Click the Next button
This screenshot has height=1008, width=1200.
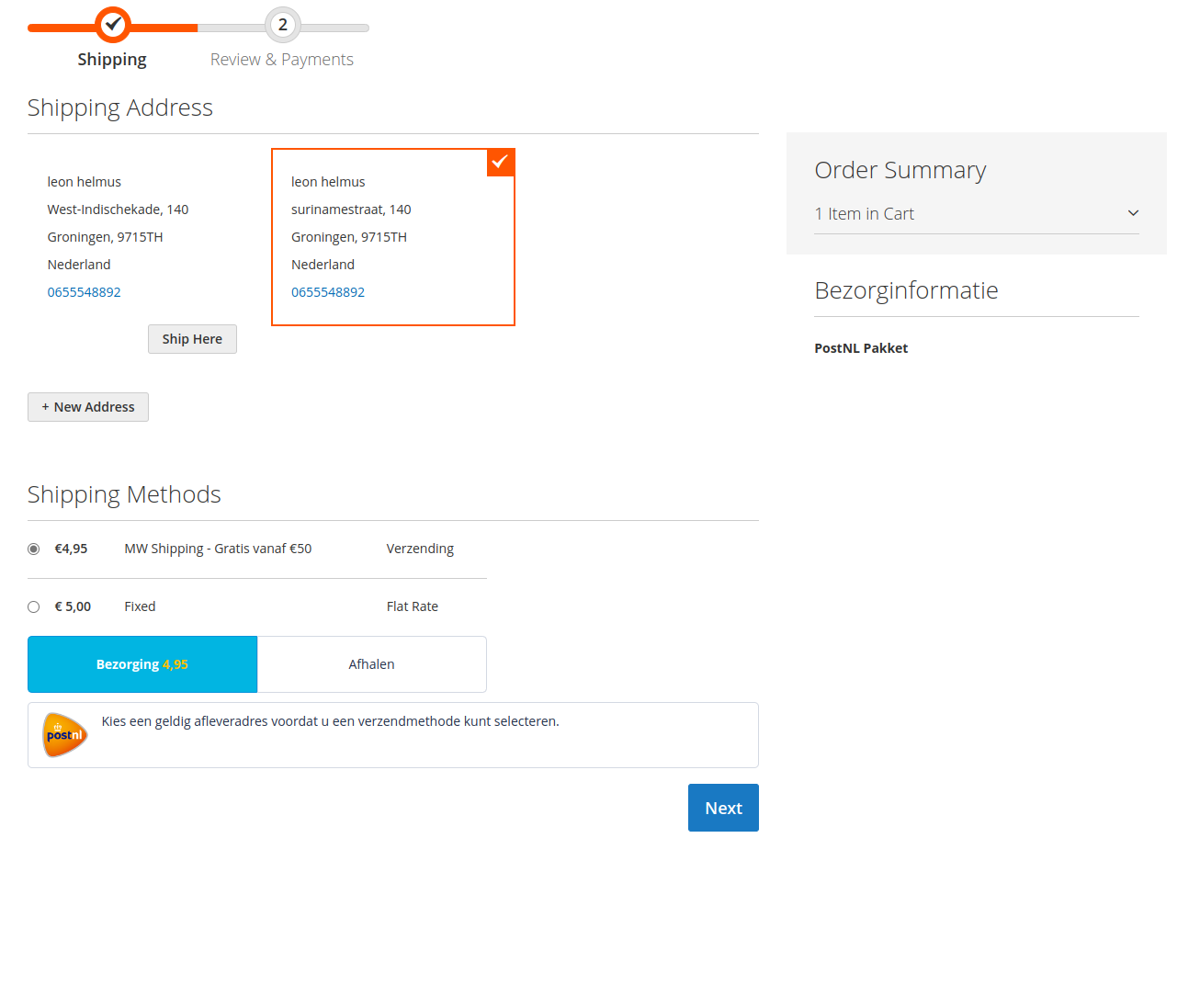pos(723,807)
